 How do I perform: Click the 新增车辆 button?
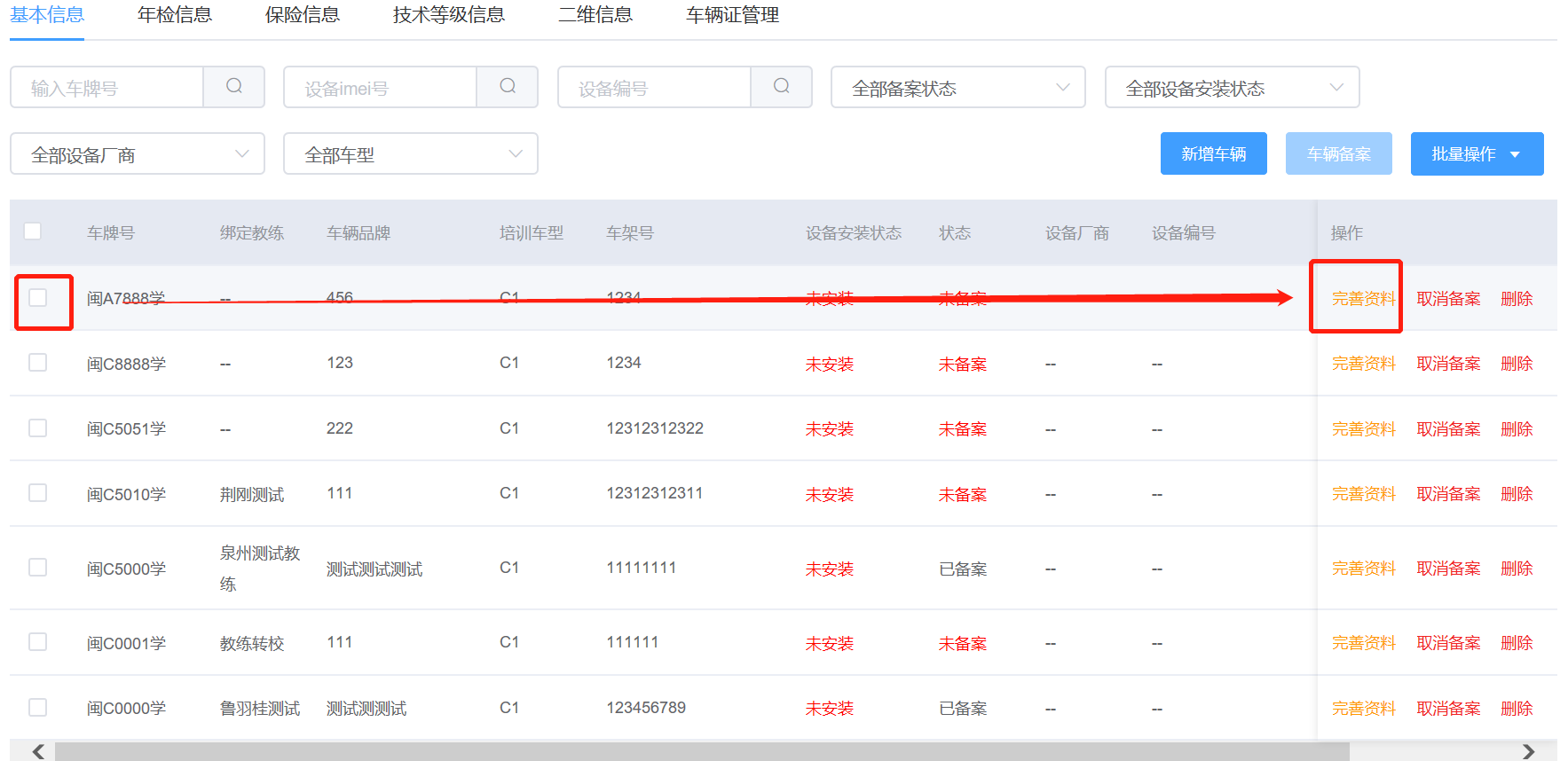[x=1213, y=154]
